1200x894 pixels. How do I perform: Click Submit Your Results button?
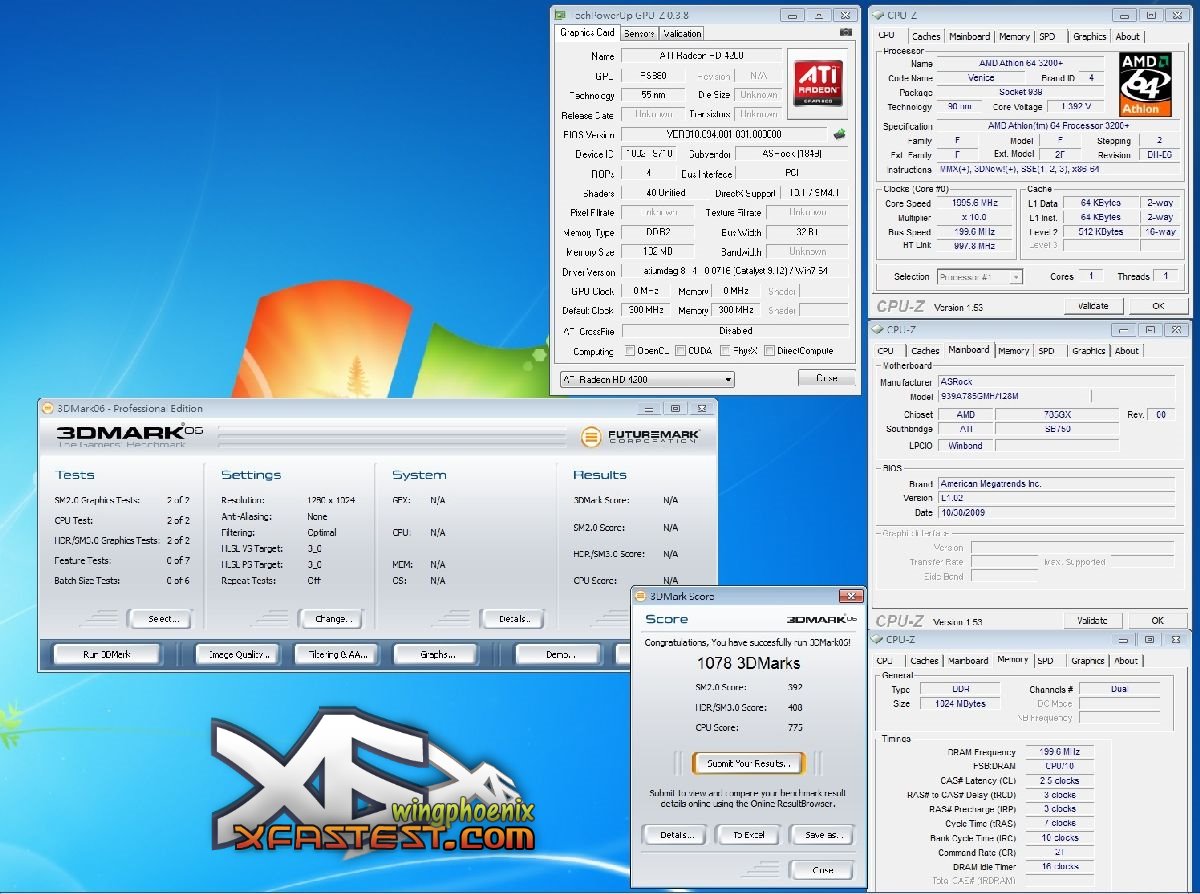[748, 763]
